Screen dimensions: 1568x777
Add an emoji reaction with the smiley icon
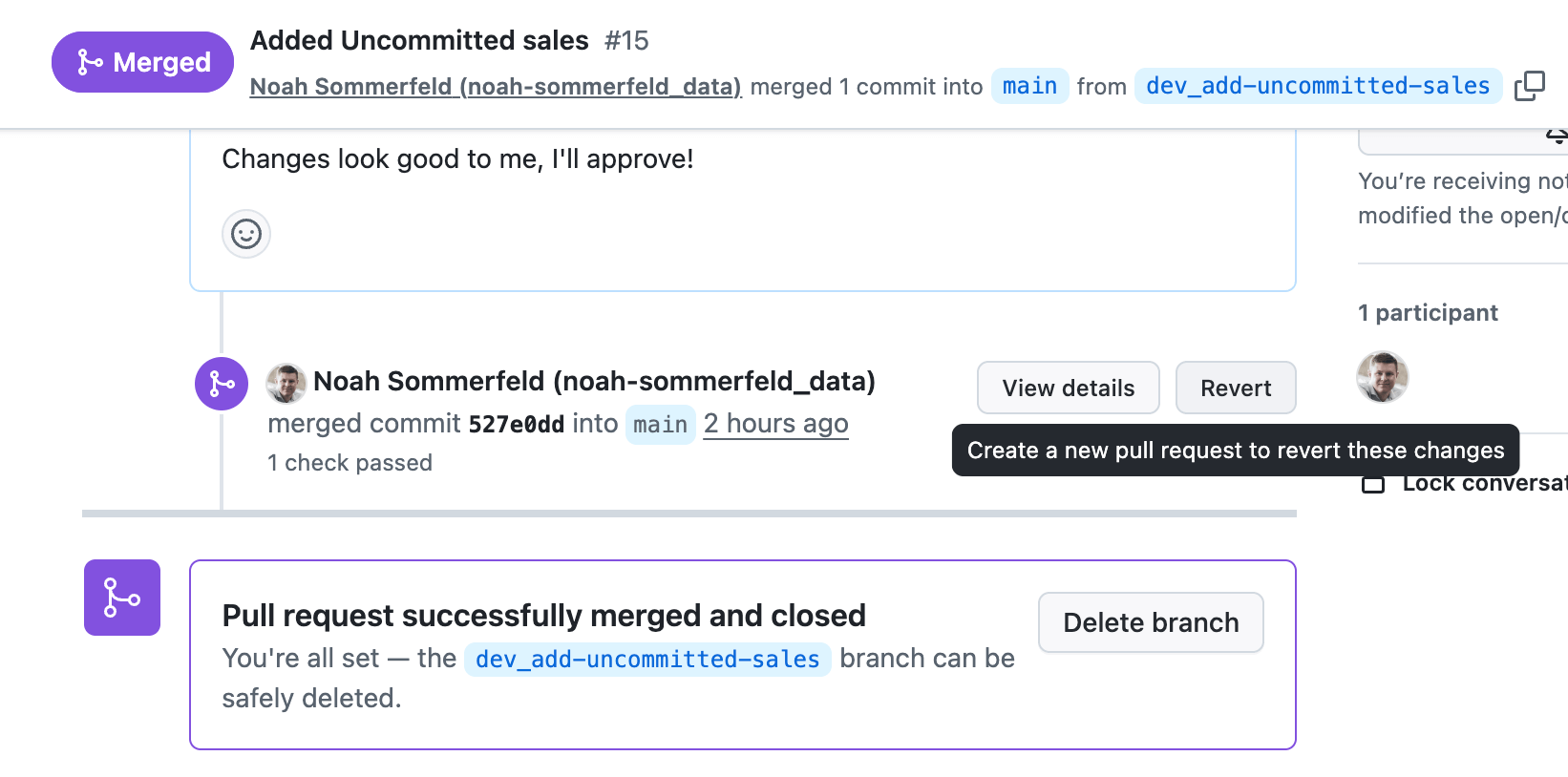point(246,234)
